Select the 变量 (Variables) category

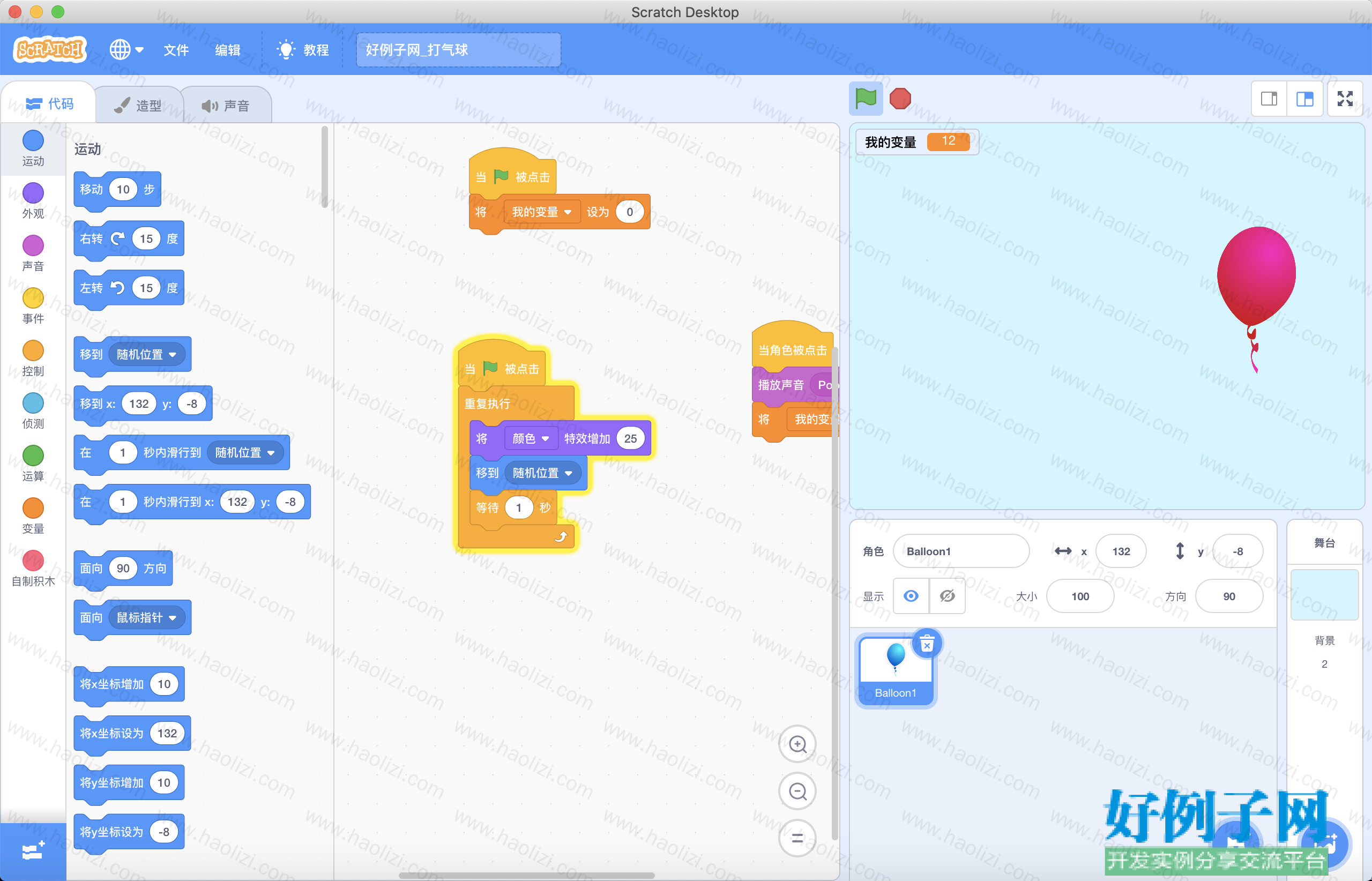[33, 517]
